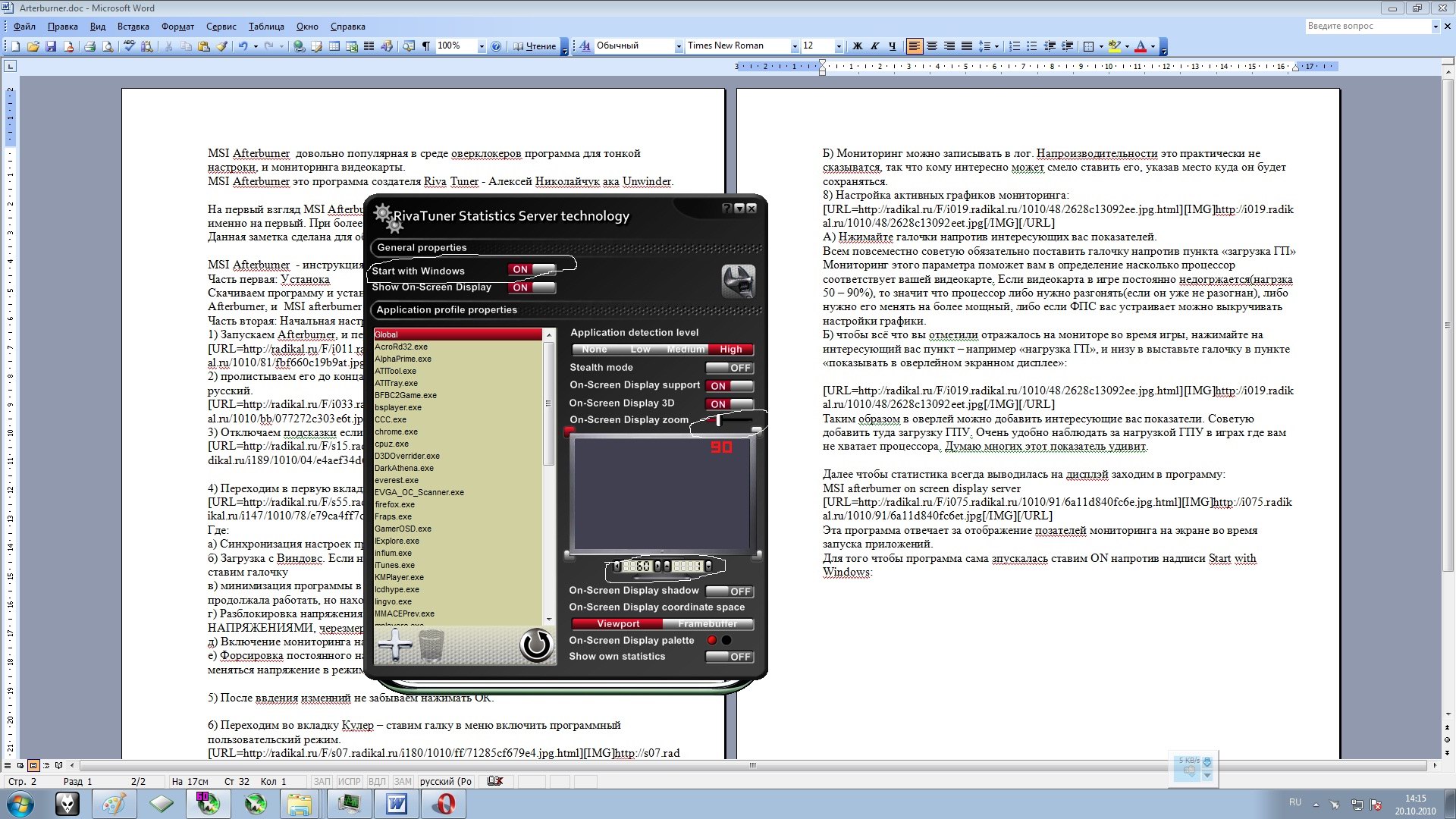Toggle Start with Windows switch

point(532,269)
